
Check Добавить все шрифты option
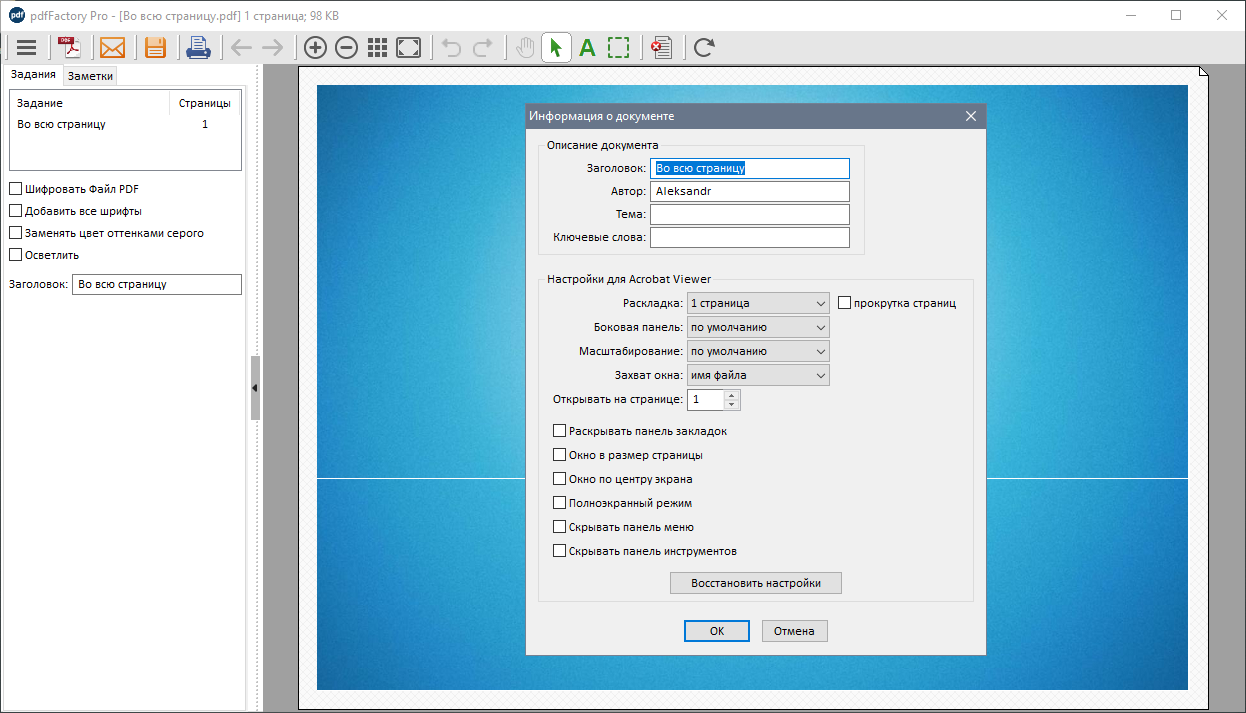(x=15, y=211)
